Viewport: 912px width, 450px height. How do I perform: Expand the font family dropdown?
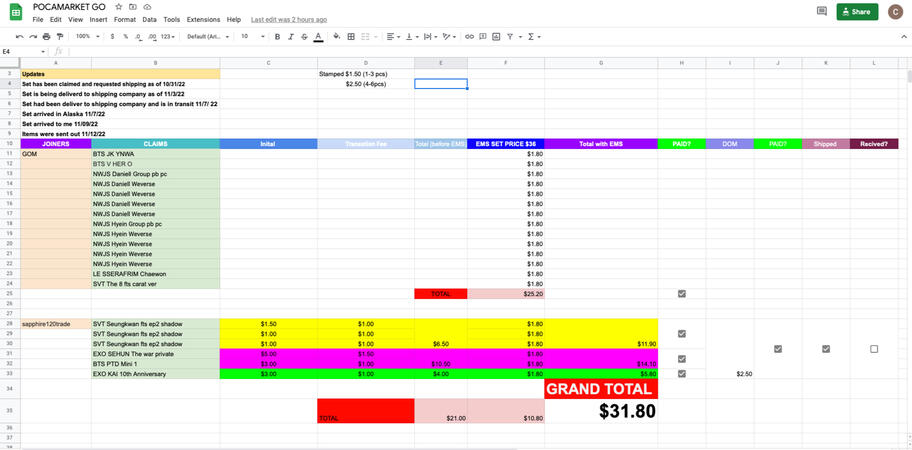pyautogui.click(x=207, y=36)
